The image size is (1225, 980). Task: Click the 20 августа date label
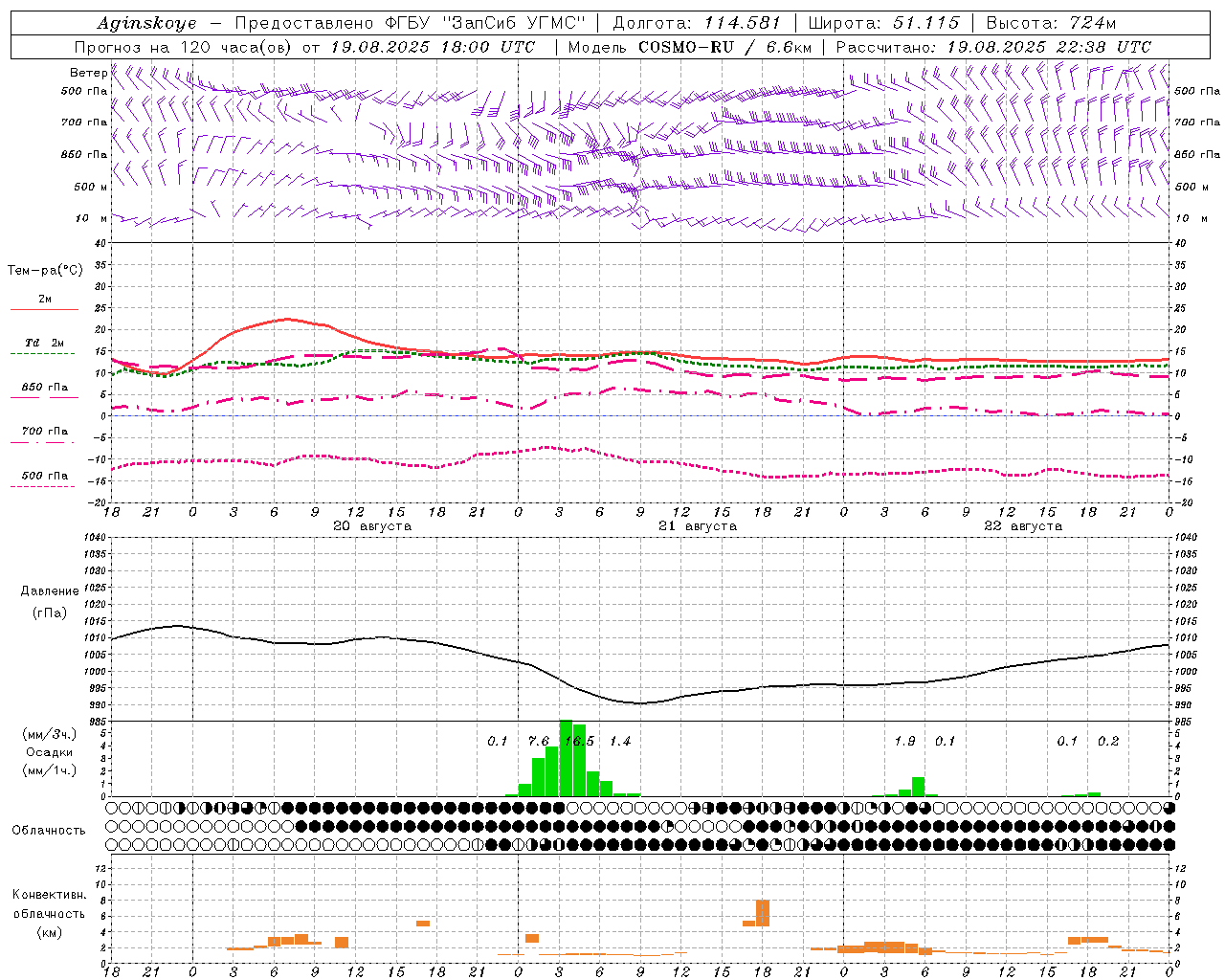point(372,526)
